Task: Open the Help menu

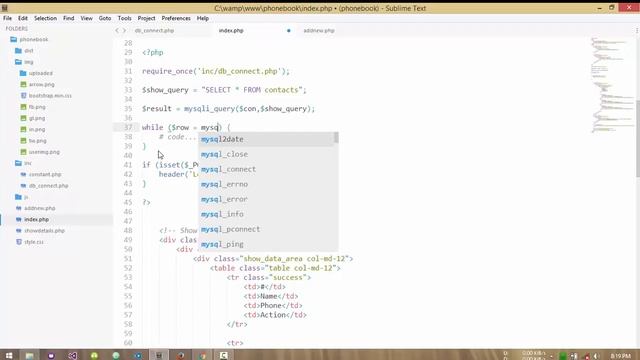Action: point(203,18)
